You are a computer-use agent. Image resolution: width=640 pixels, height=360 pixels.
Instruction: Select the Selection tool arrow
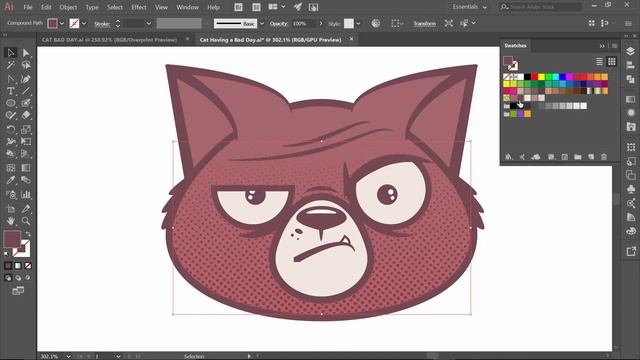tap(11, 52)
